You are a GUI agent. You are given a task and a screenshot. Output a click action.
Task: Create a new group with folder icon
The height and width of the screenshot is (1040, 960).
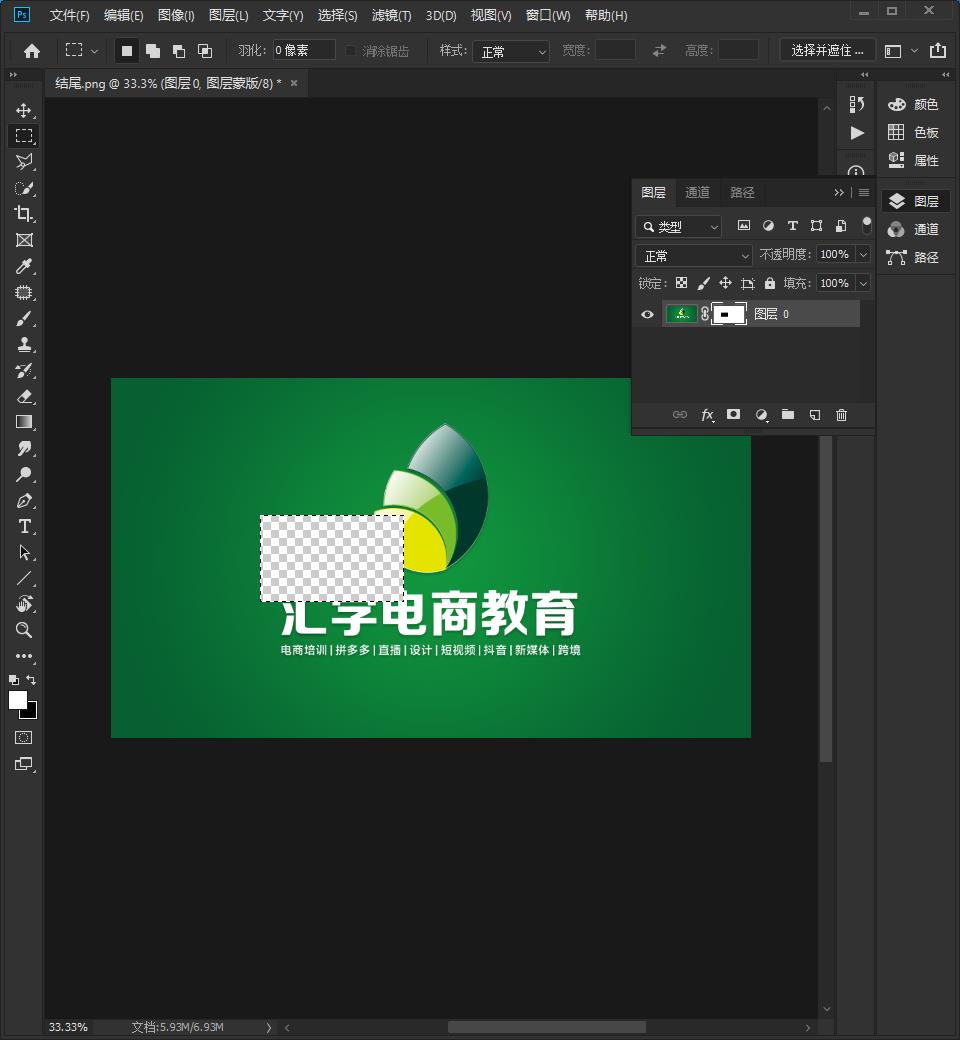(788, 415)
